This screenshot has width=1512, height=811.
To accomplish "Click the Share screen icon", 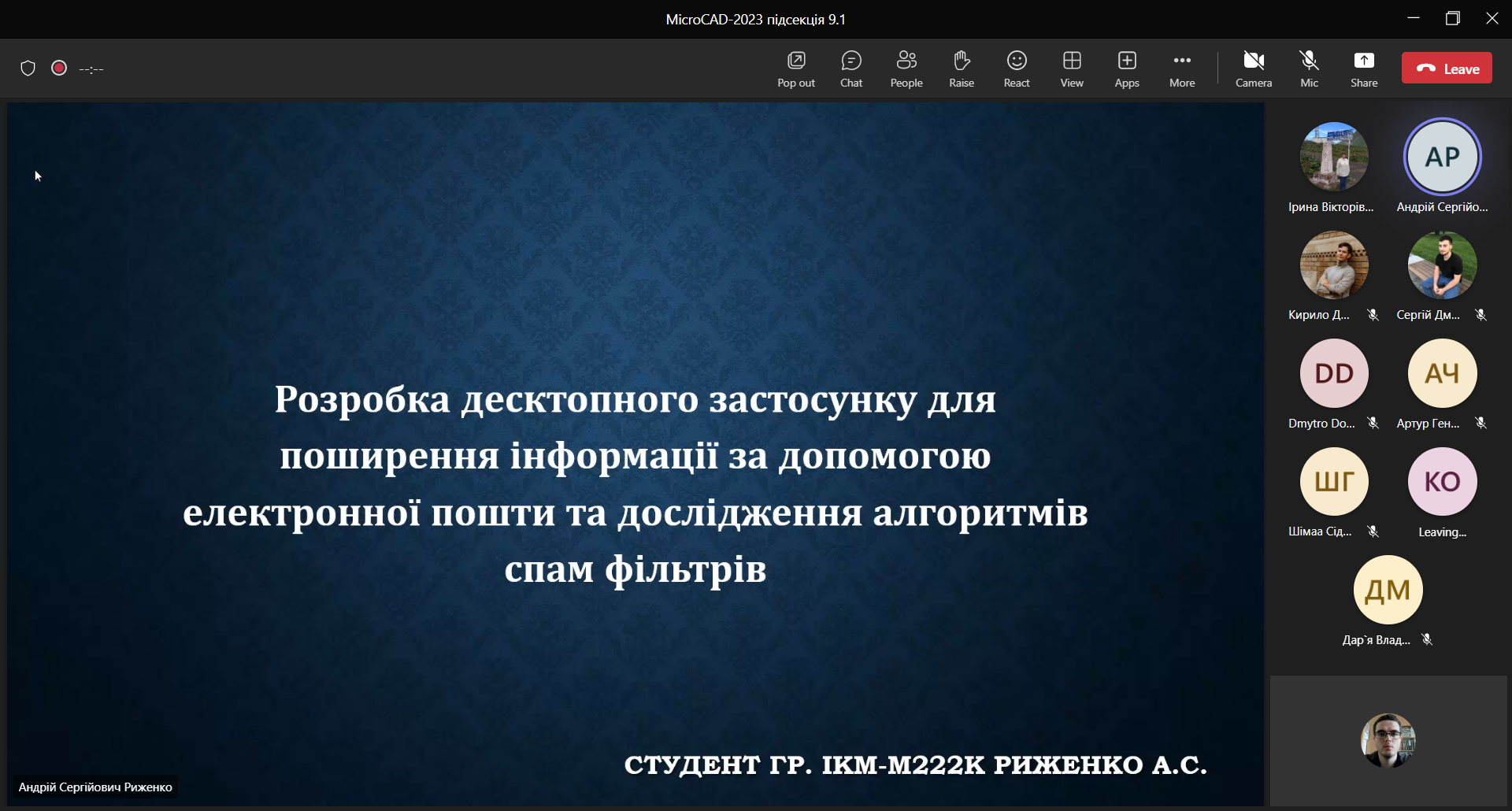I will (x=1363, y=69).
